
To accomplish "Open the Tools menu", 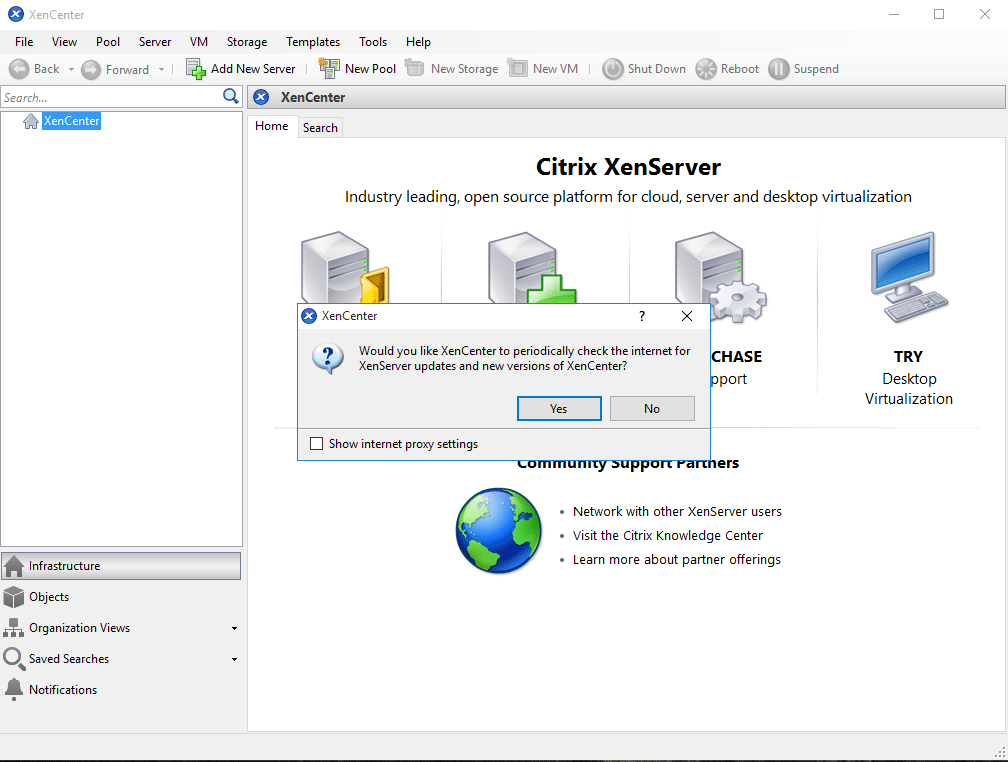I will pyautogui.click(x=373, y=42).
